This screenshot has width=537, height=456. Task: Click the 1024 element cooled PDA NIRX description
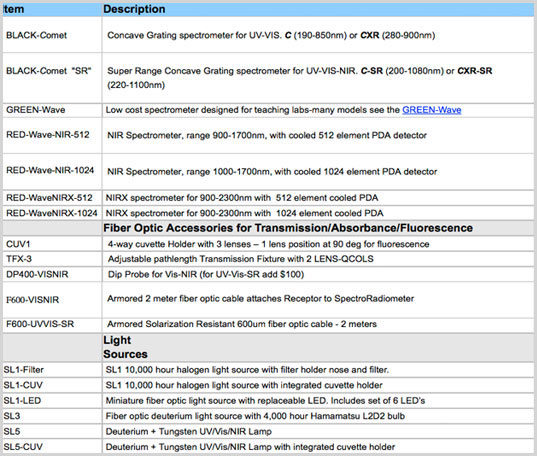coord(245,213)
